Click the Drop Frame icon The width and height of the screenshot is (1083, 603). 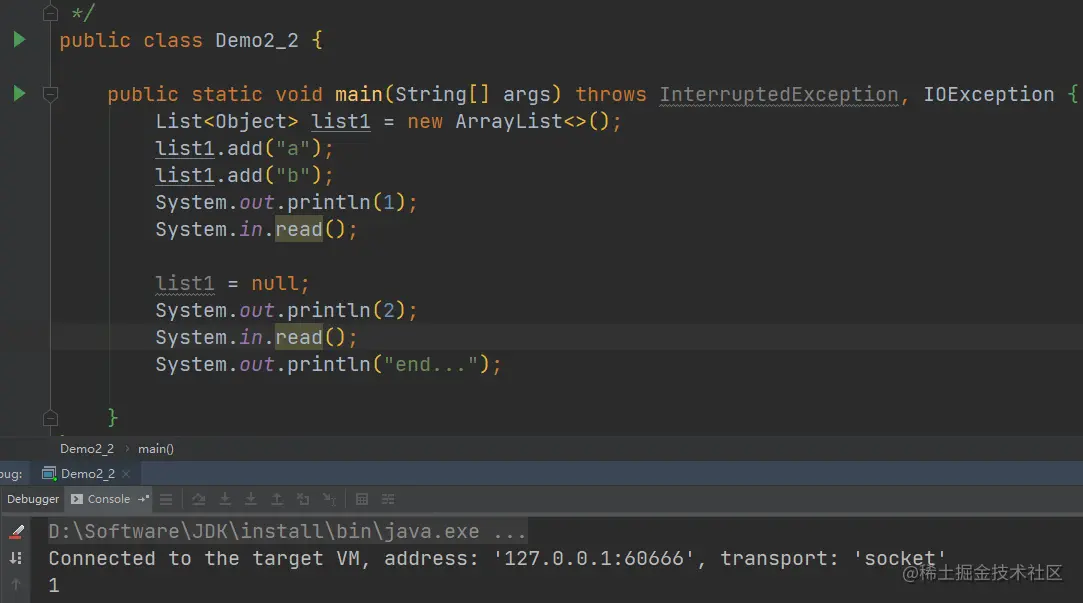click(303, 499)
